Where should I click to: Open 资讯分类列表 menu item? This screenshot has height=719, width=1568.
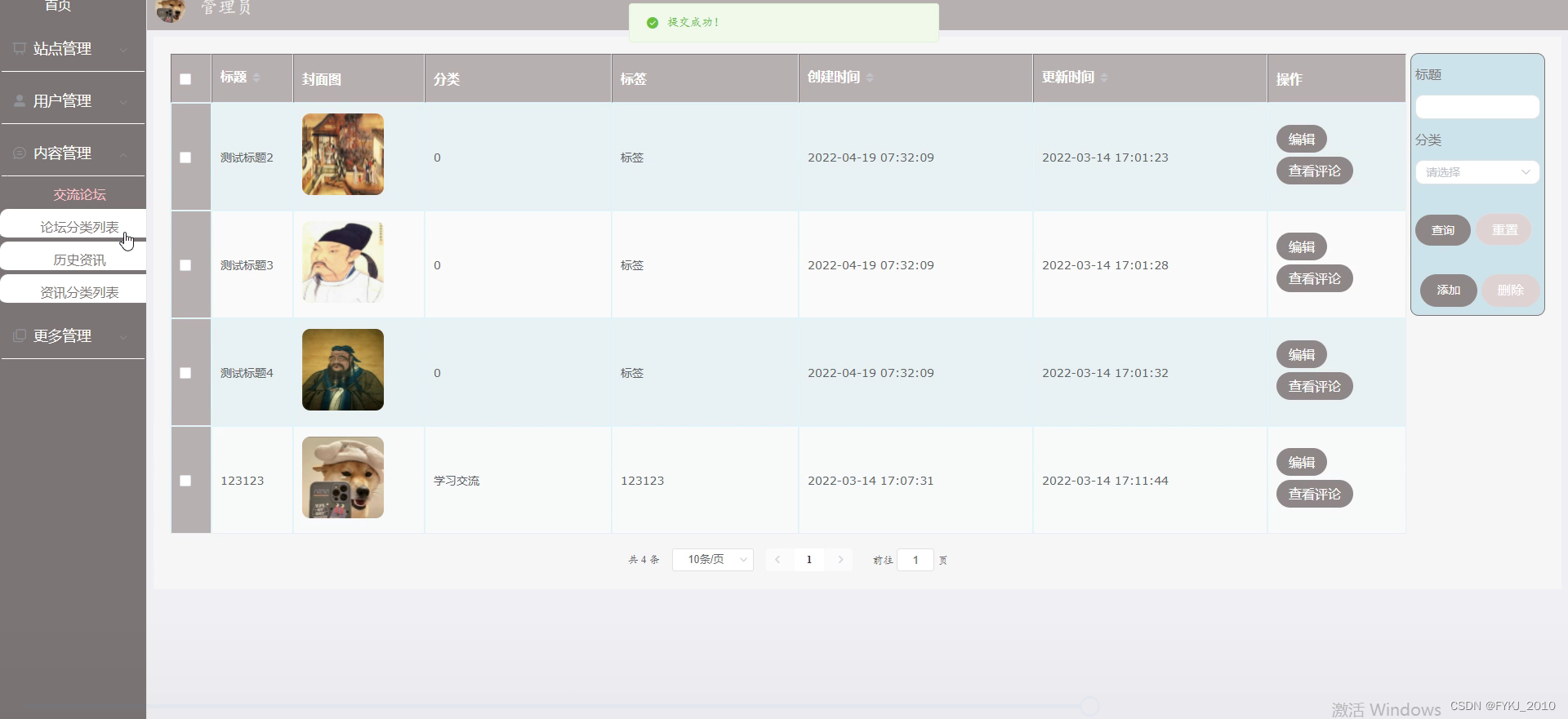tap(73, 290)
